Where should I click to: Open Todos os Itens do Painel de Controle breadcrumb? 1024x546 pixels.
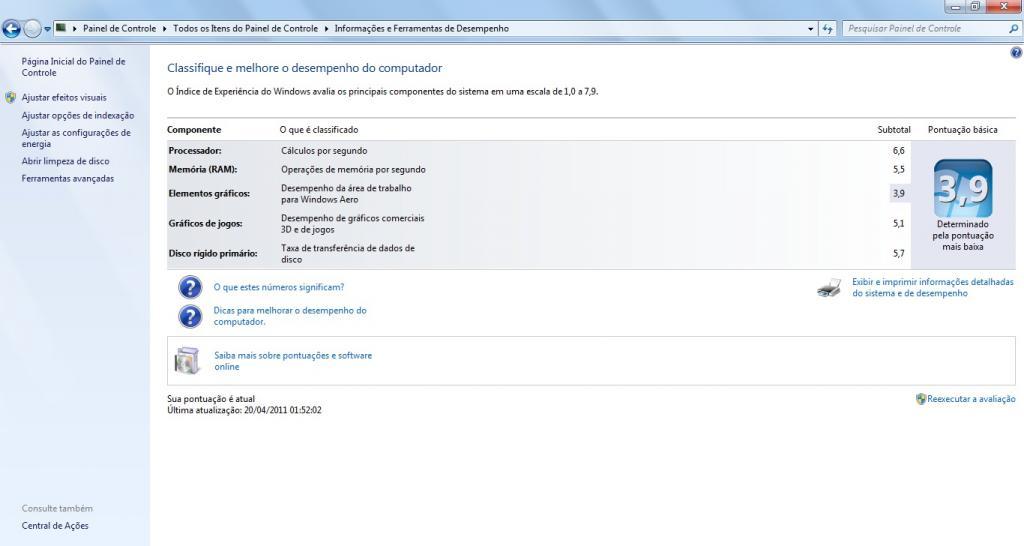[x=246, y=29]
